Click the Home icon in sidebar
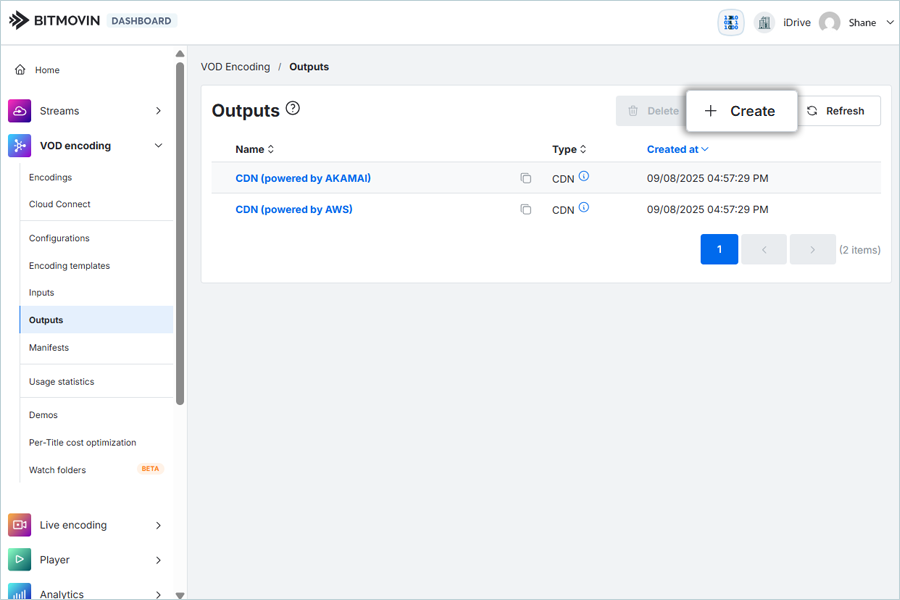The height and width of the screenshot is (600, 900). 20,70
